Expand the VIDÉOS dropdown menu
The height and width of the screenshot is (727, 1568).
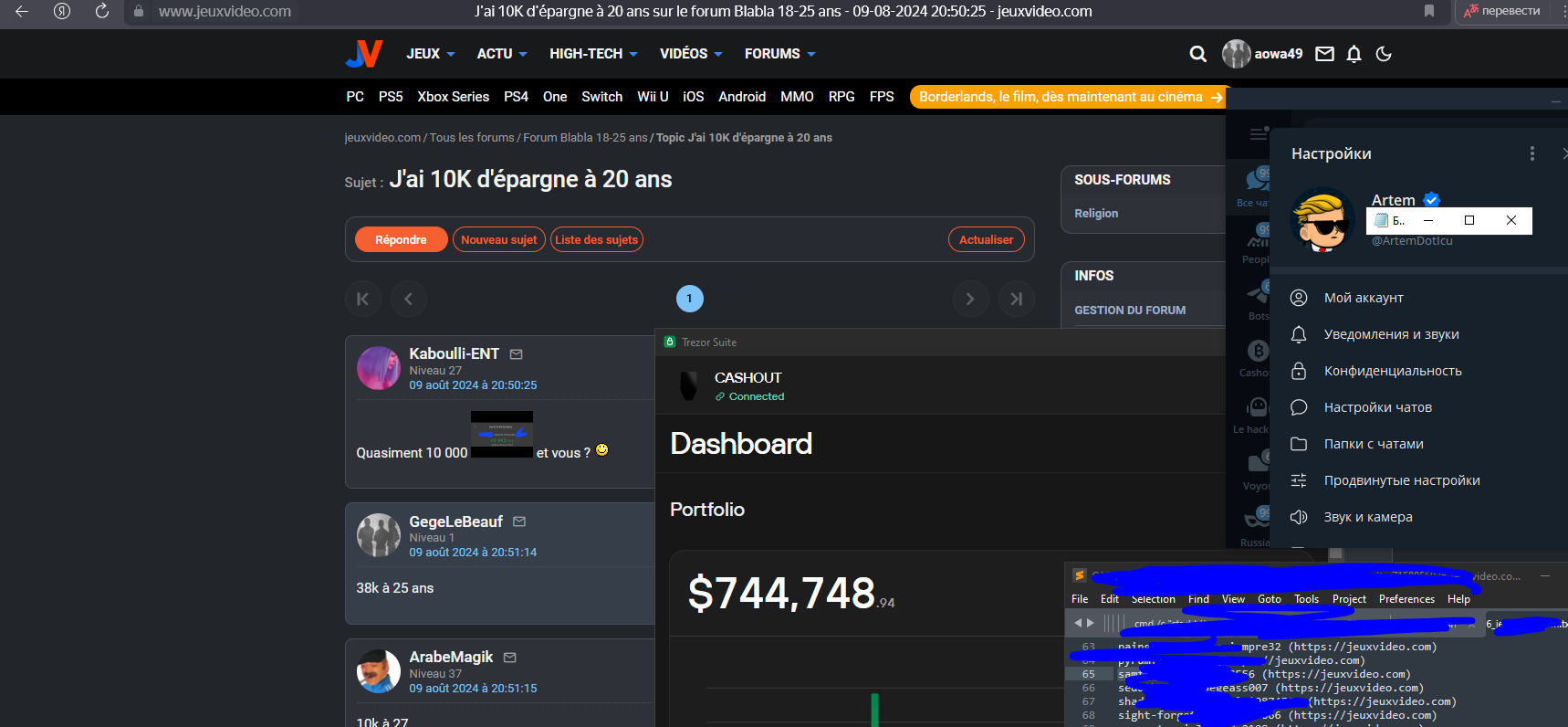[691, 54]
